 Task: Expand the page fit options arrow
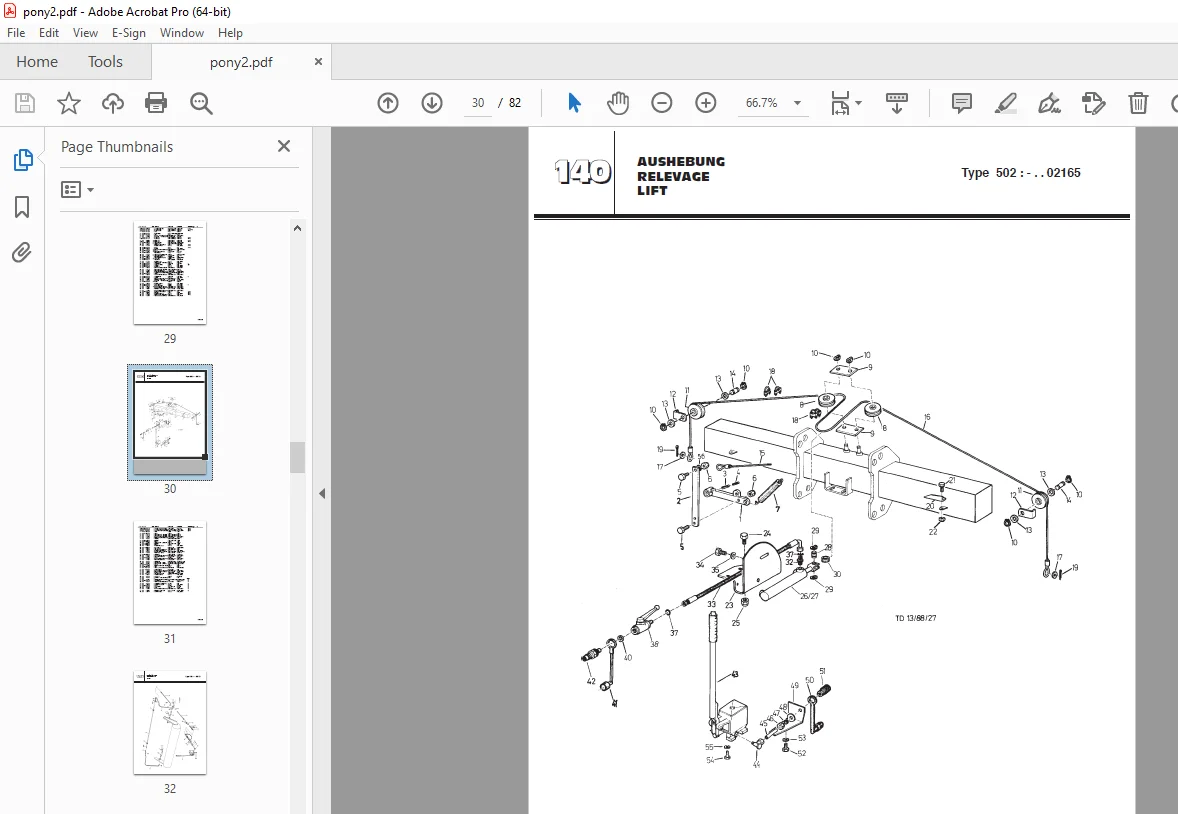pos(859,103)
